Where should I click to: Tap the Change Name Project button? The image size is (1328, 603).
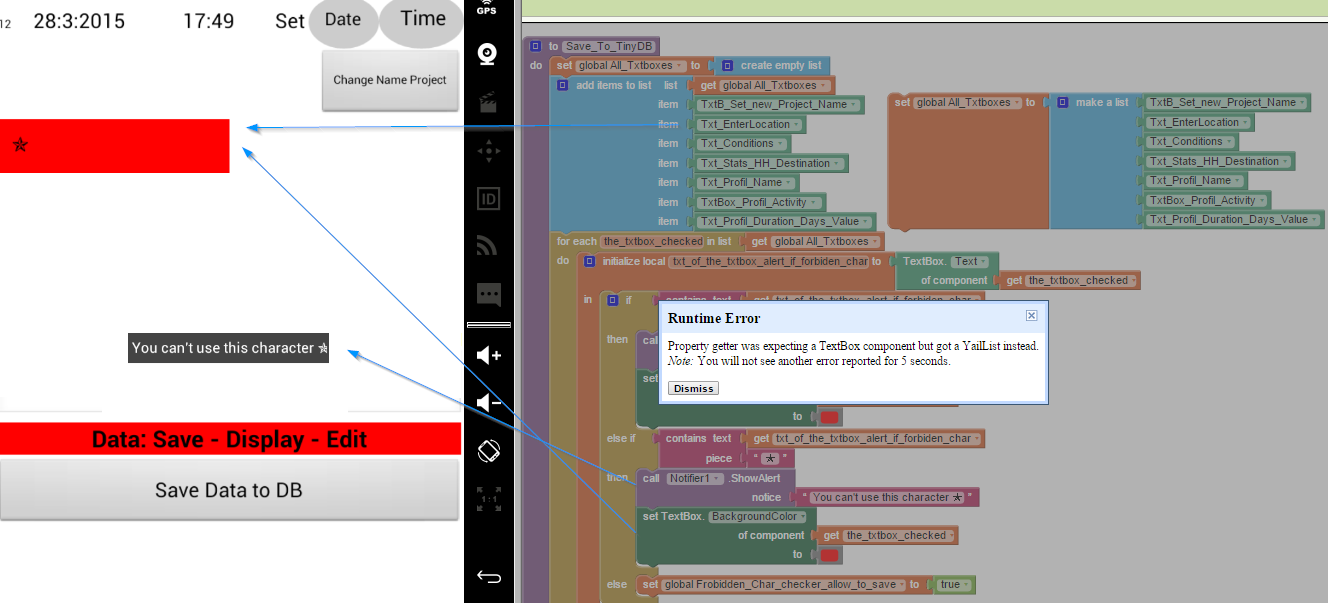(390, 80)
